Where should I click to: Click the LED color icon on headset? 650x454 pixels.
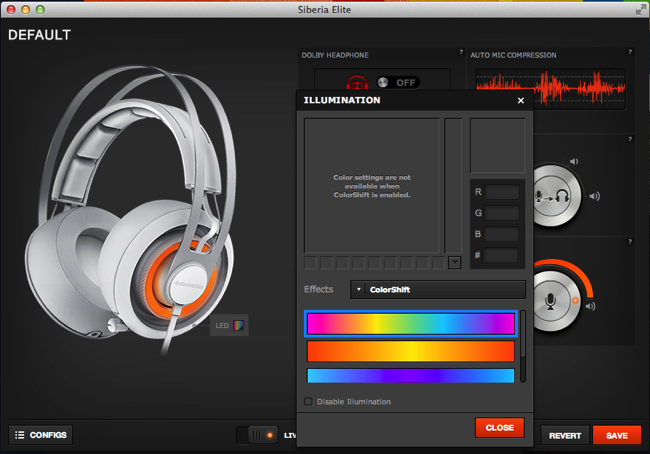(238, 325)
